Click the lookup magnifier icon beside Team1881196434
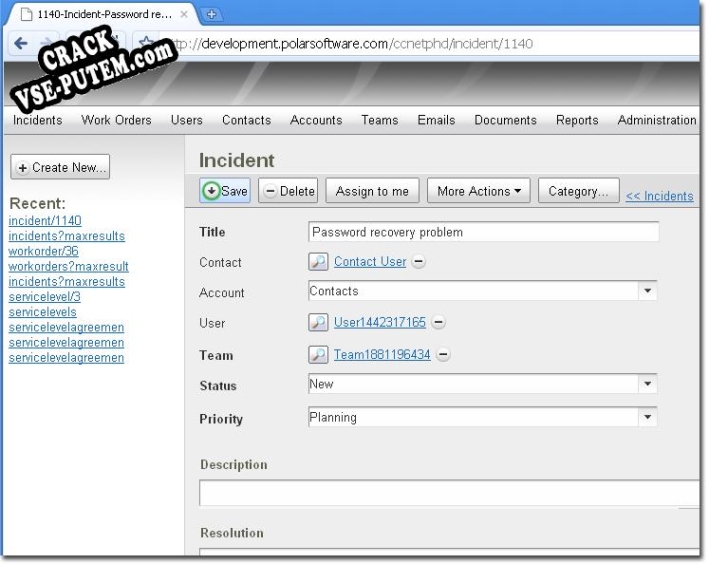Screen dimensions: 709x564 (x=318, y=354)
